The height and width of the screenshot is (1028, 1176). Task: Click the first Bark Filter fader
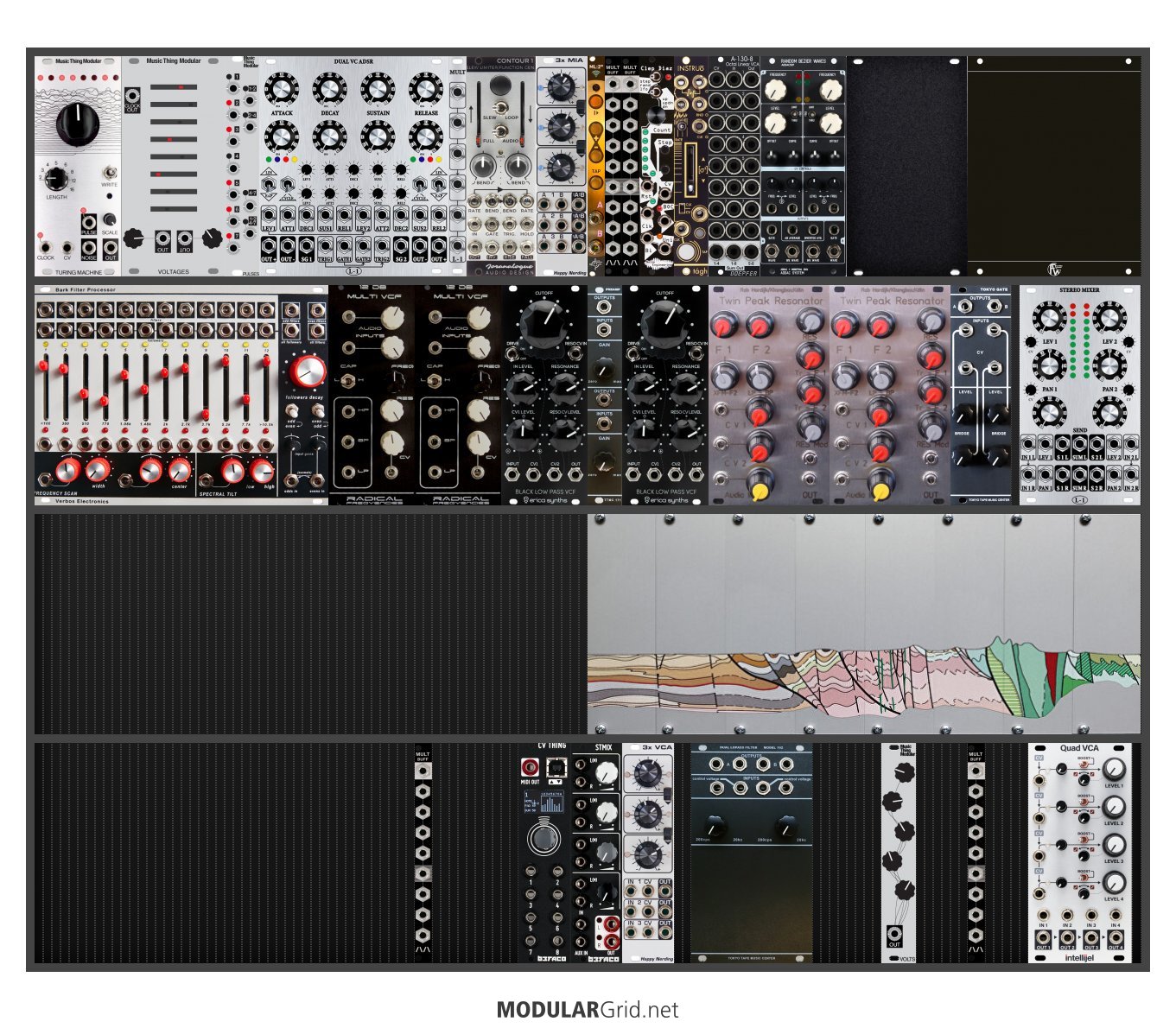43,367
